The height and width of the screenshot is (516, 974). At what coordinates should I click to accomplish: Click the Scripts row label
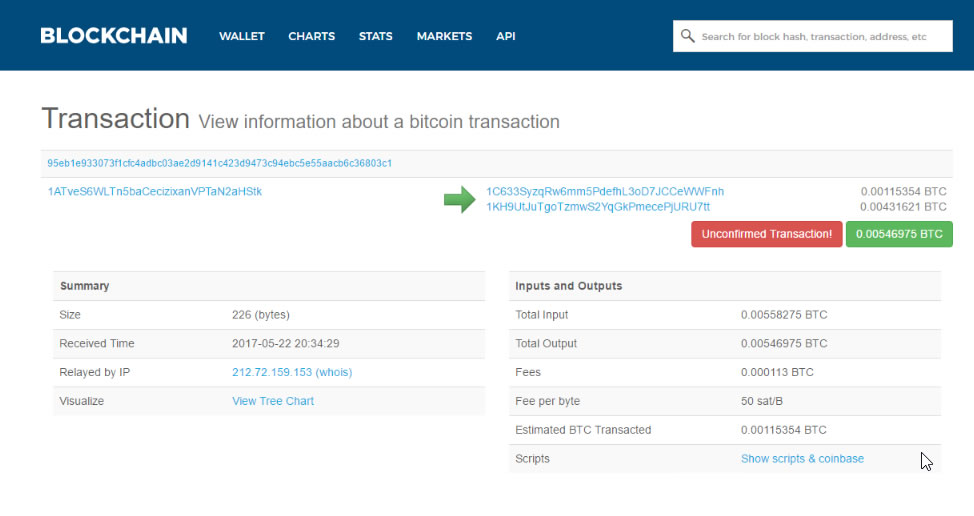[x=532, y=458]
